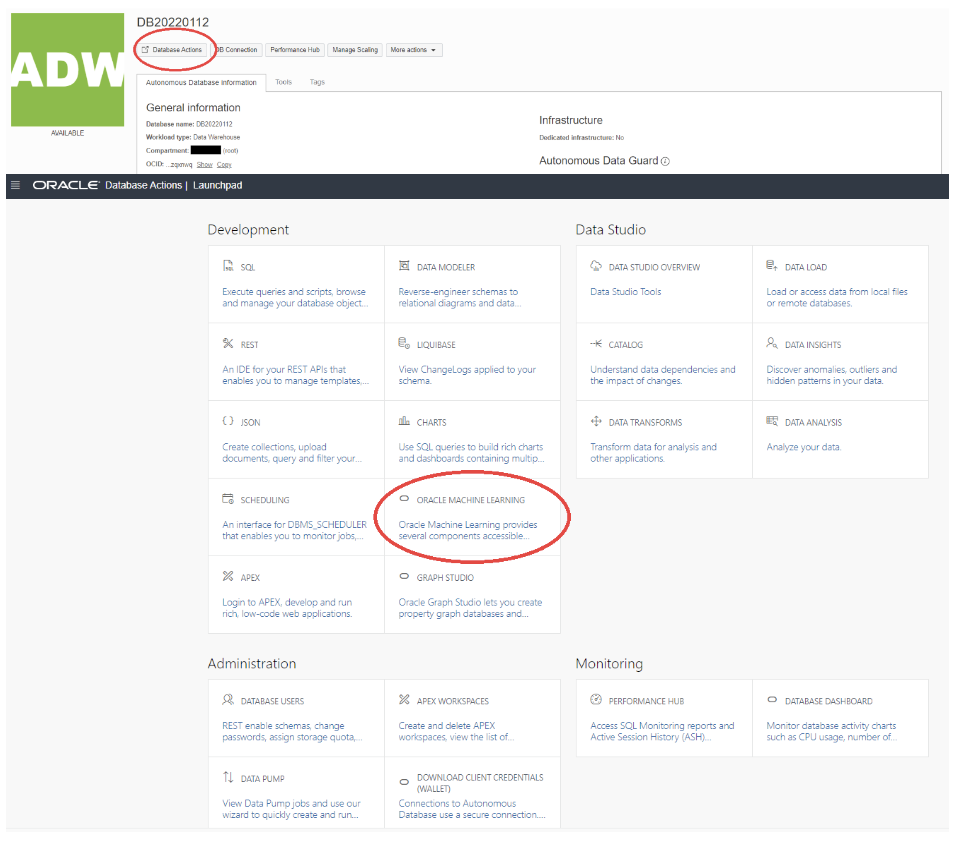Click the Manage Scaling button
The image size is (958, 842).
[355, 50]
